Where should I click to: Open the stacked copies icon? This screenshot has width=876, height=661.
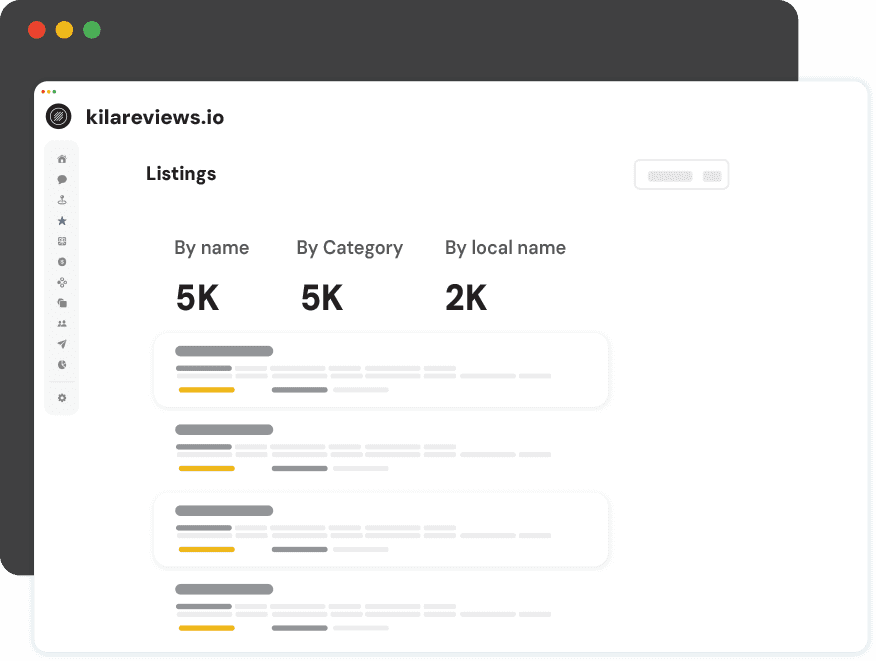[62, 303]
